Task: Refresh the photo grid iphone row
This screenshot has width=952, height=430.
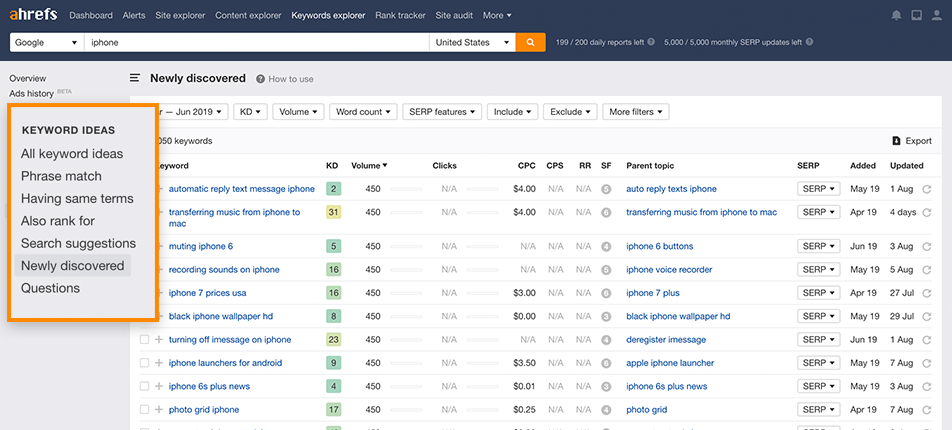Action: coord(926,409)
